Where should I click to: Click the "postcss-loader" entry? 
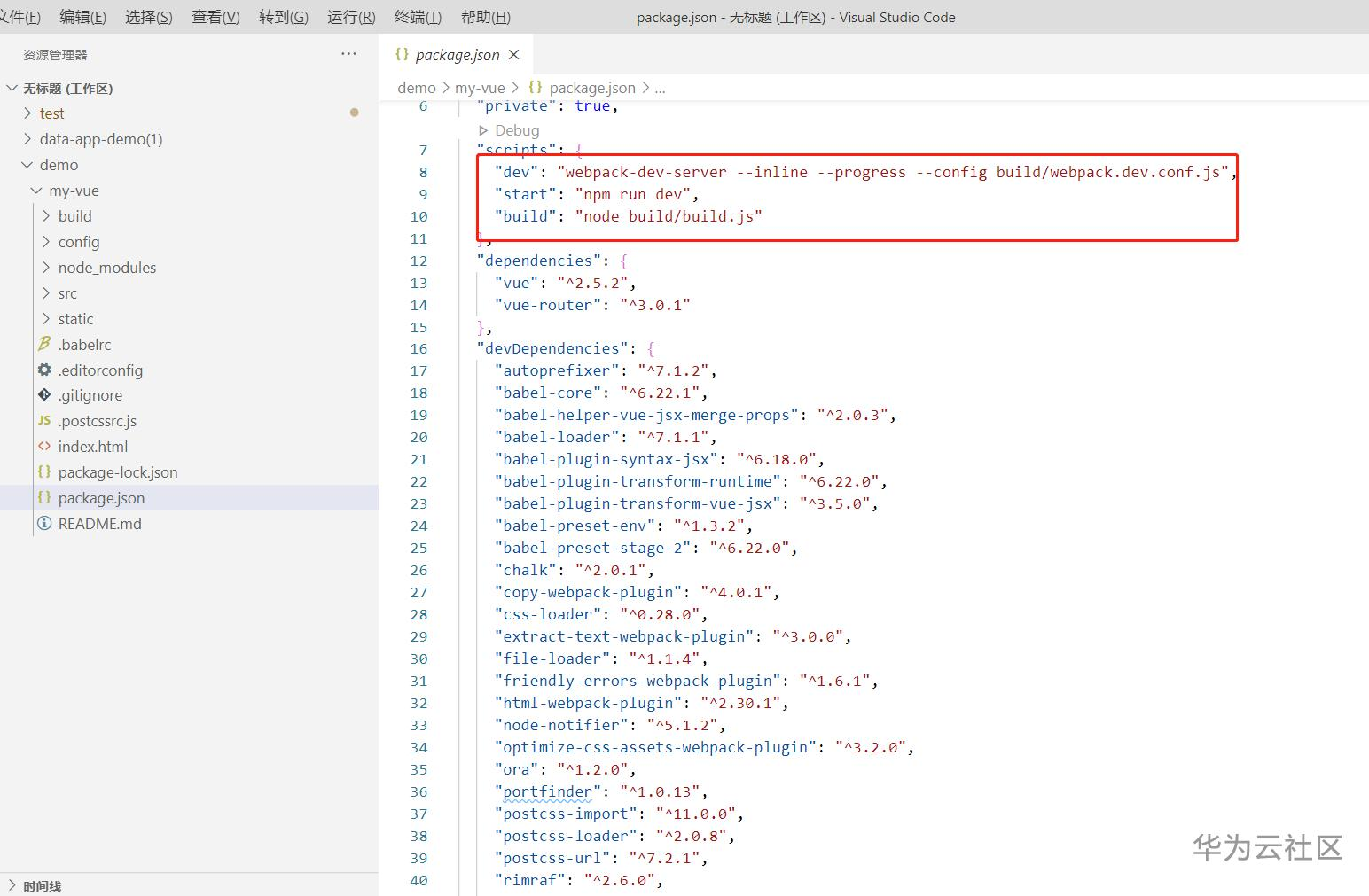pos(566,836)
